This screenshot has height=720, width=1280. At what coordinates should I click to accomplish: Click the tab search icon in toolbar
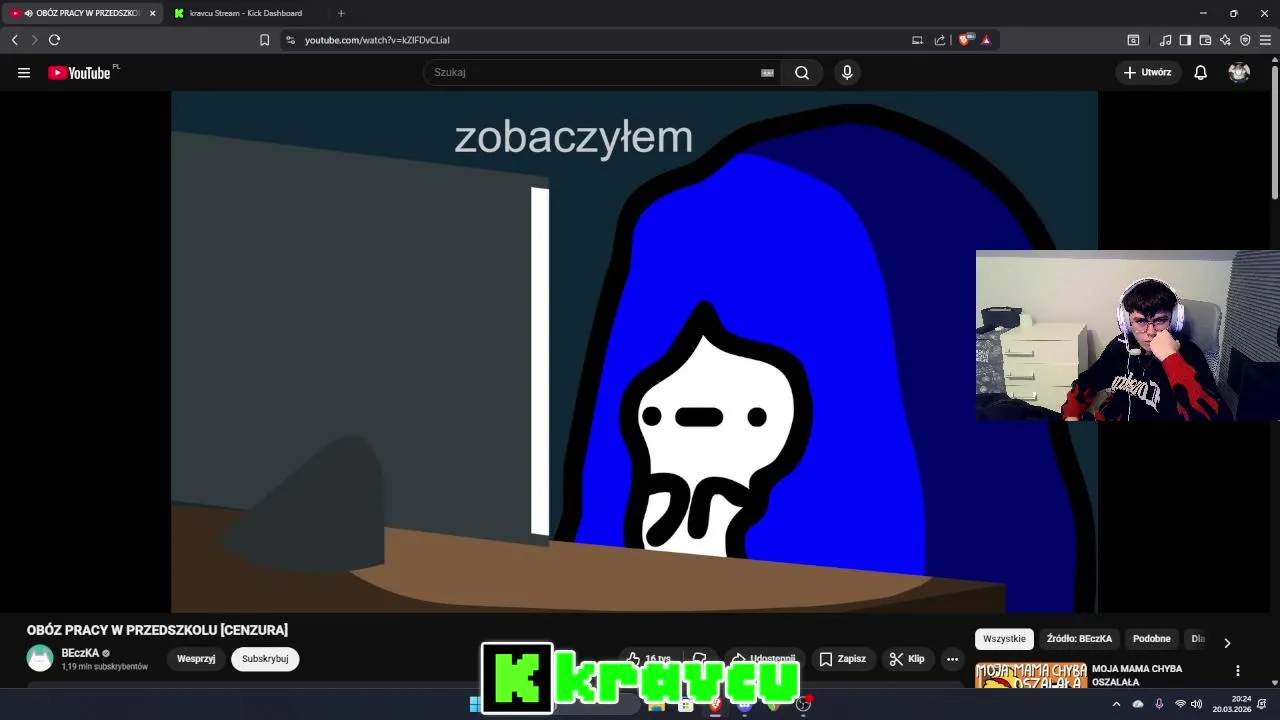[x=1133, y=40]
